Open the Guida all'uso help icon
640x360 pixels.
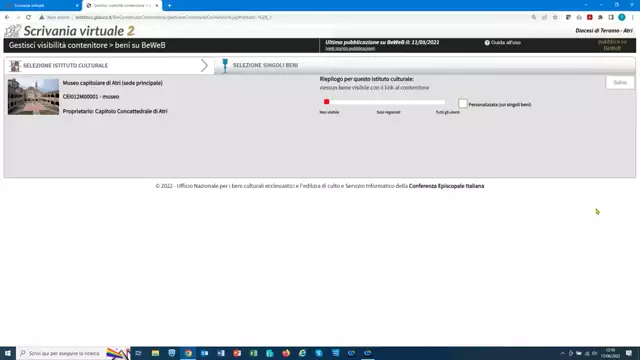click(x=487, y=42)
